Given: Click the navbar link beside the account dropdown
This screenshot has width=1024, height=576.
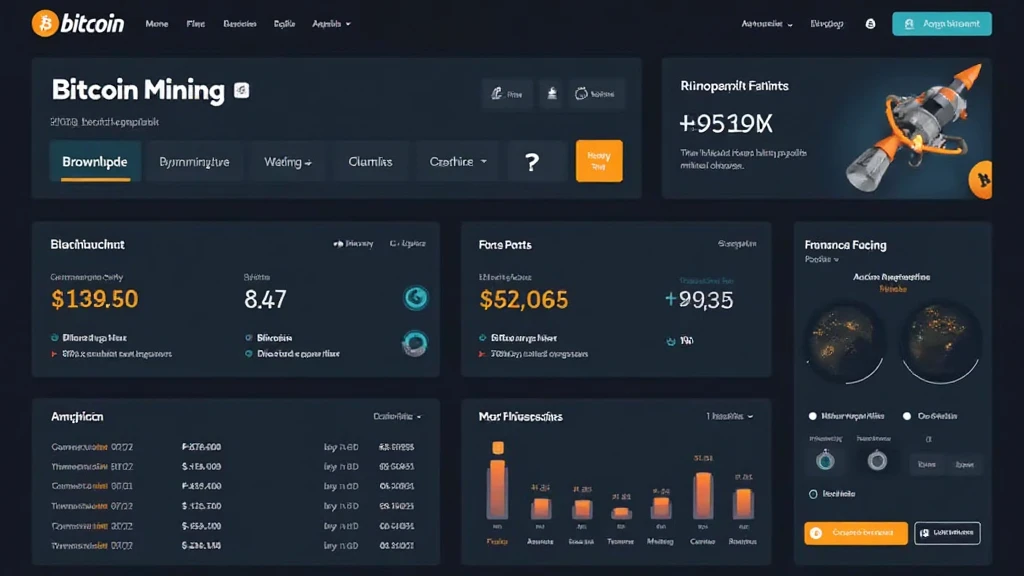Looking at the screenshot, I should coord(827,24).
